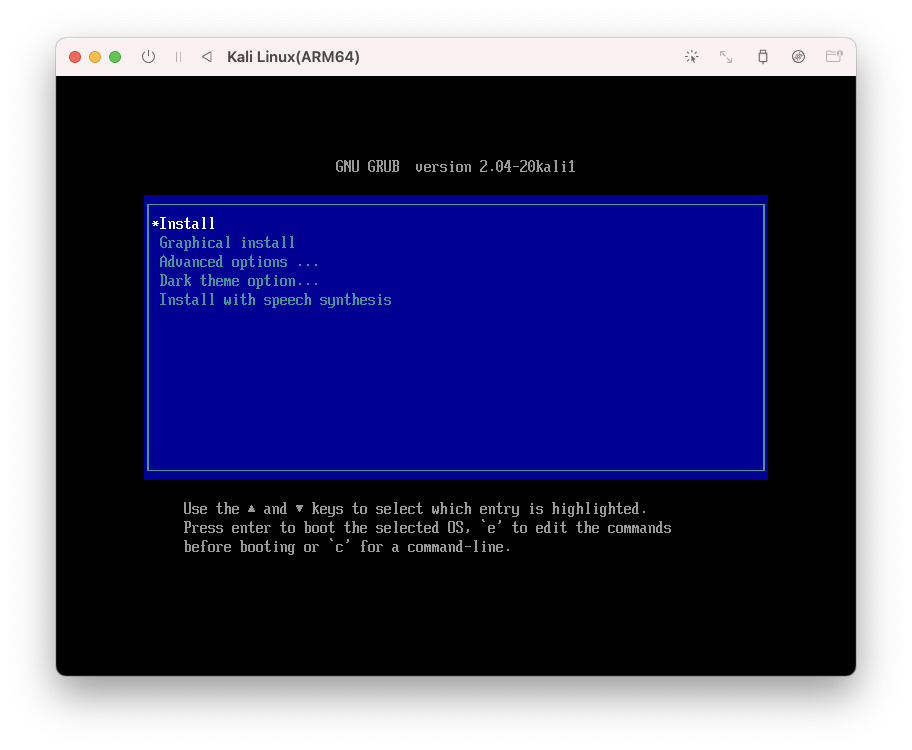
Task: Click the Kali Linux(ARM64) window title
Action: (293, 57)
